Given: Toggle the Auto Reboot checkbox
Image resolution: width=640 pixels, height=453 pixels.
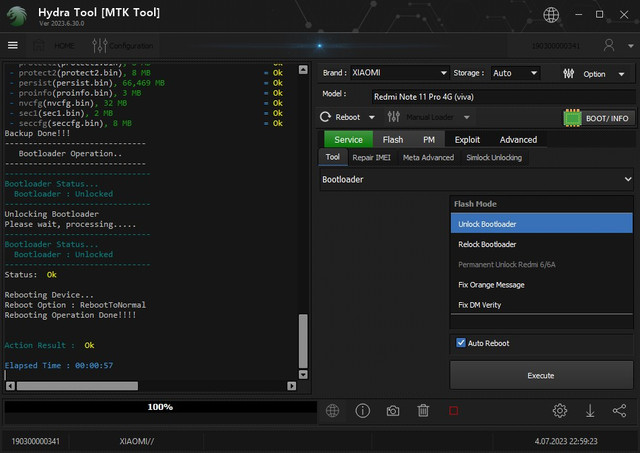Looking at the screenshot, I should point(461,343).
